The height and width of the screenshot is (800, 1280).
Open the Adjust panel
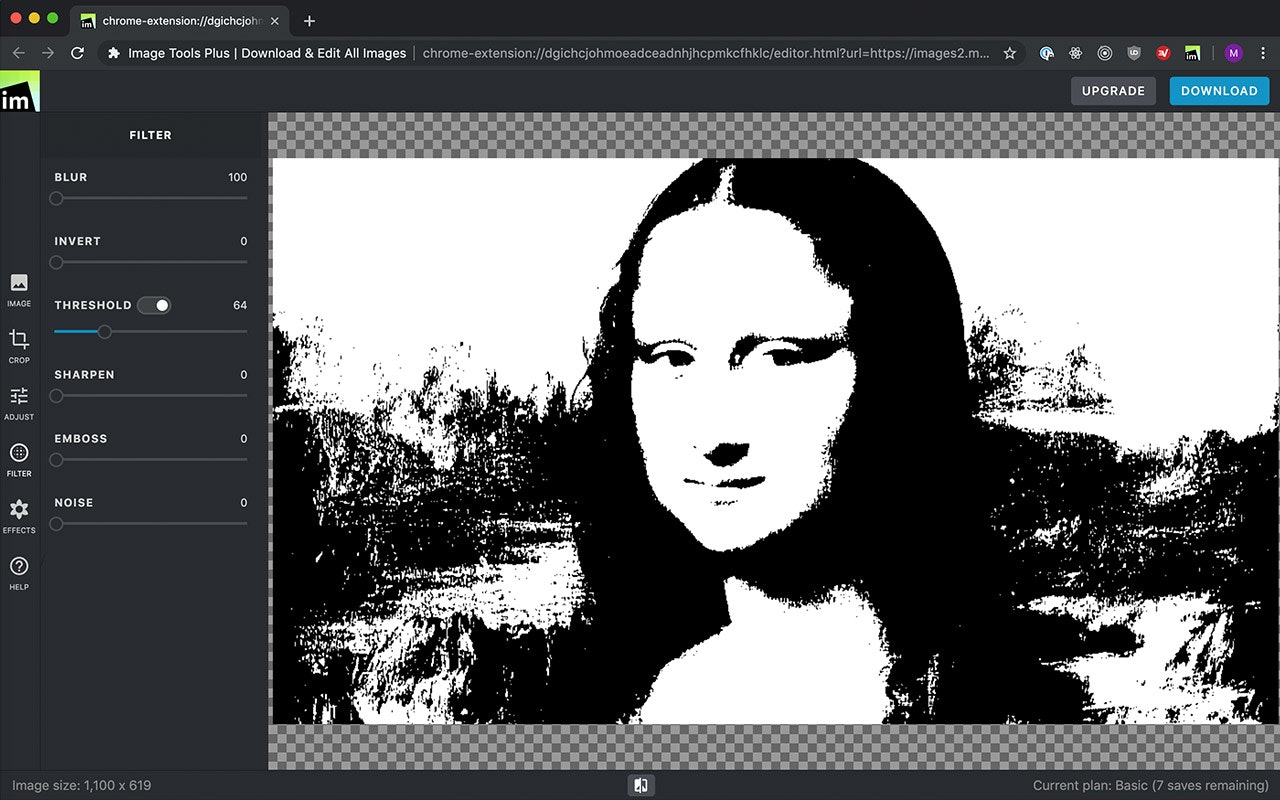pos(19,403)
